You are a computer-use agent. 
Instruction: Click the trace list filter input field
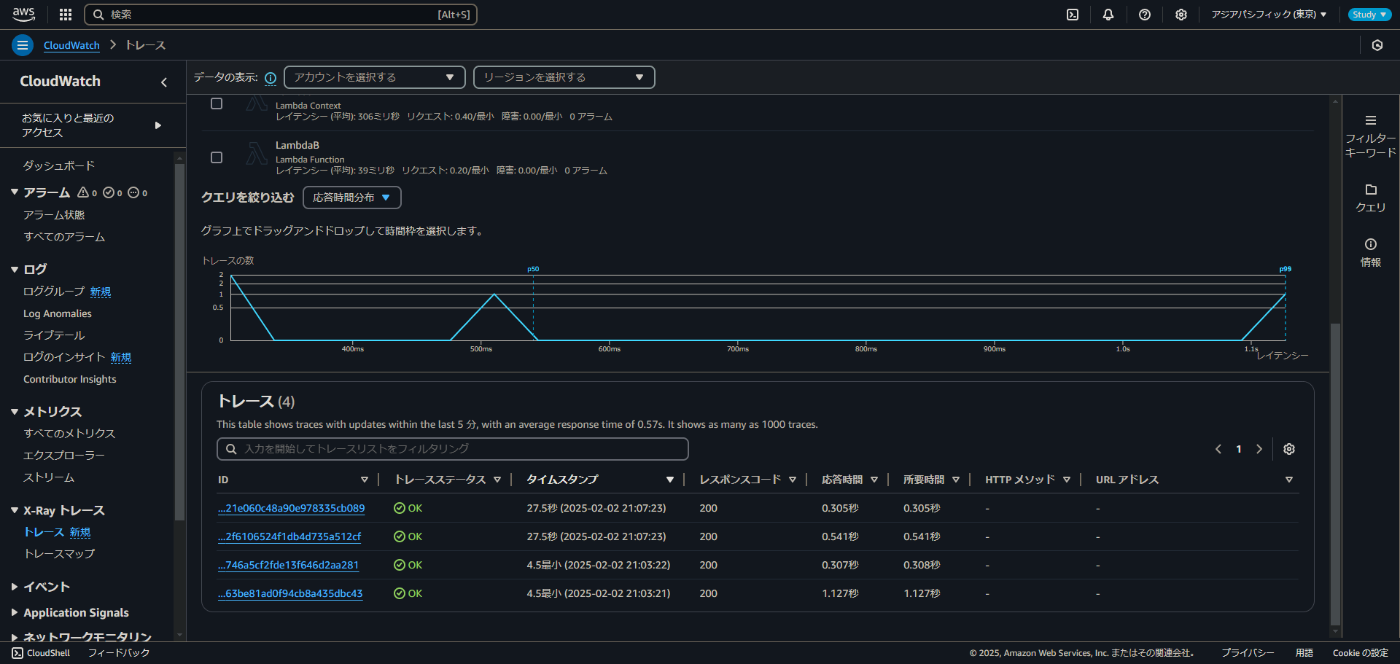(453, 449)
